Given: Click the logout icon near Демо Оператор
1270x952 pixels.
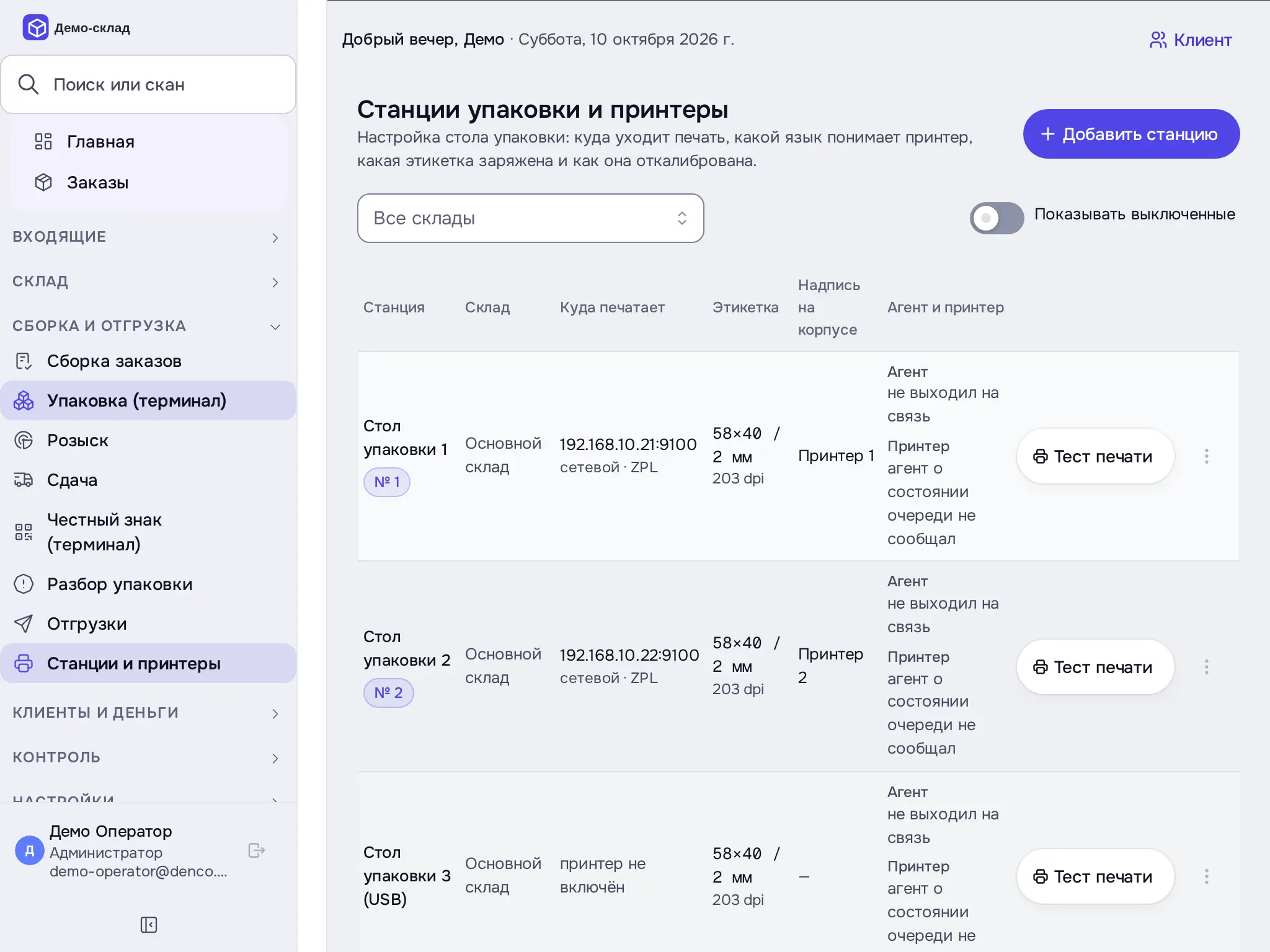Looking at the screenshot, I should [257, 850].
